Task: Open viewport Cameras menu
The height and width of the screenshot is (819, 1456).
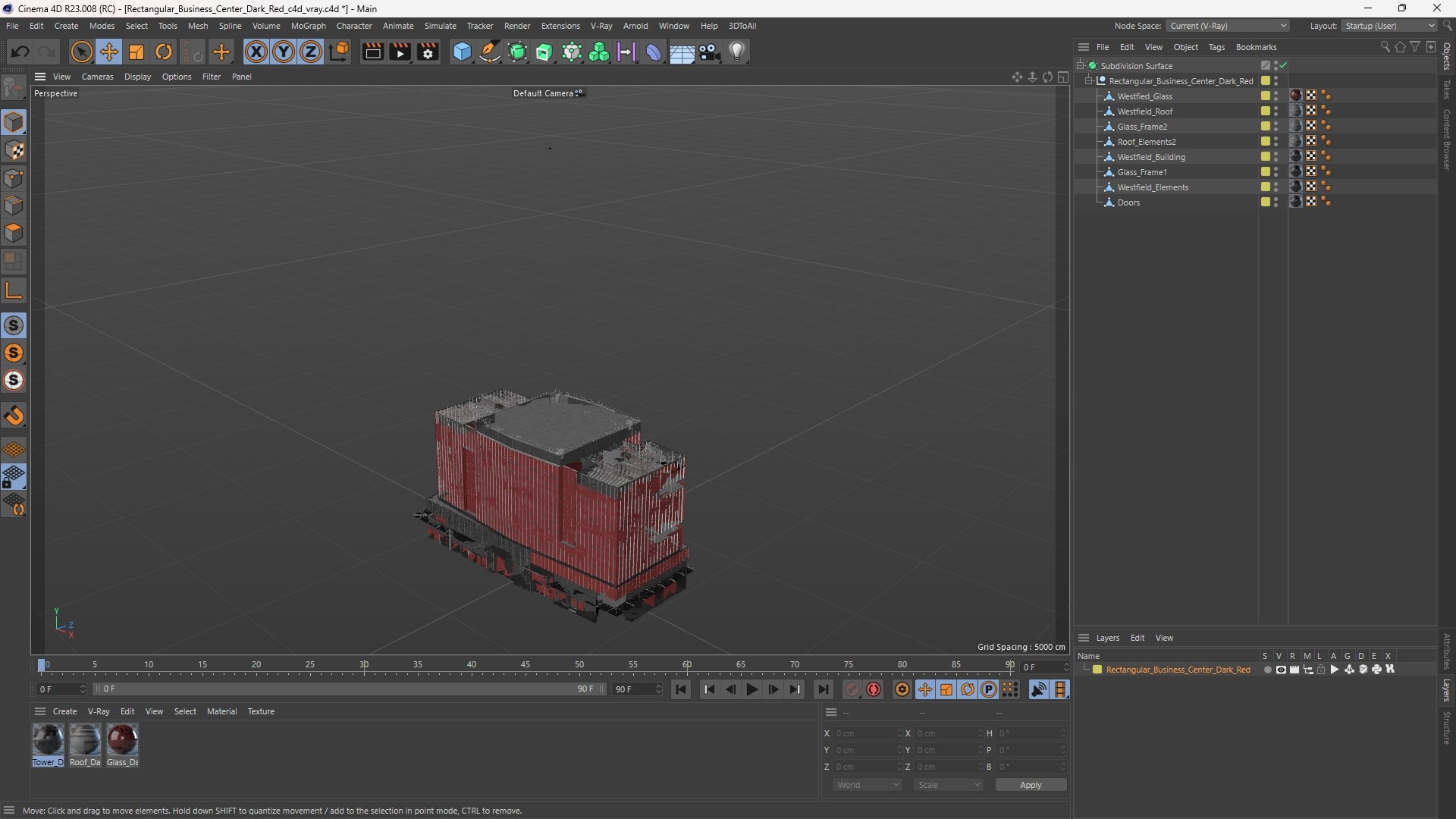Action: (97, 77)
